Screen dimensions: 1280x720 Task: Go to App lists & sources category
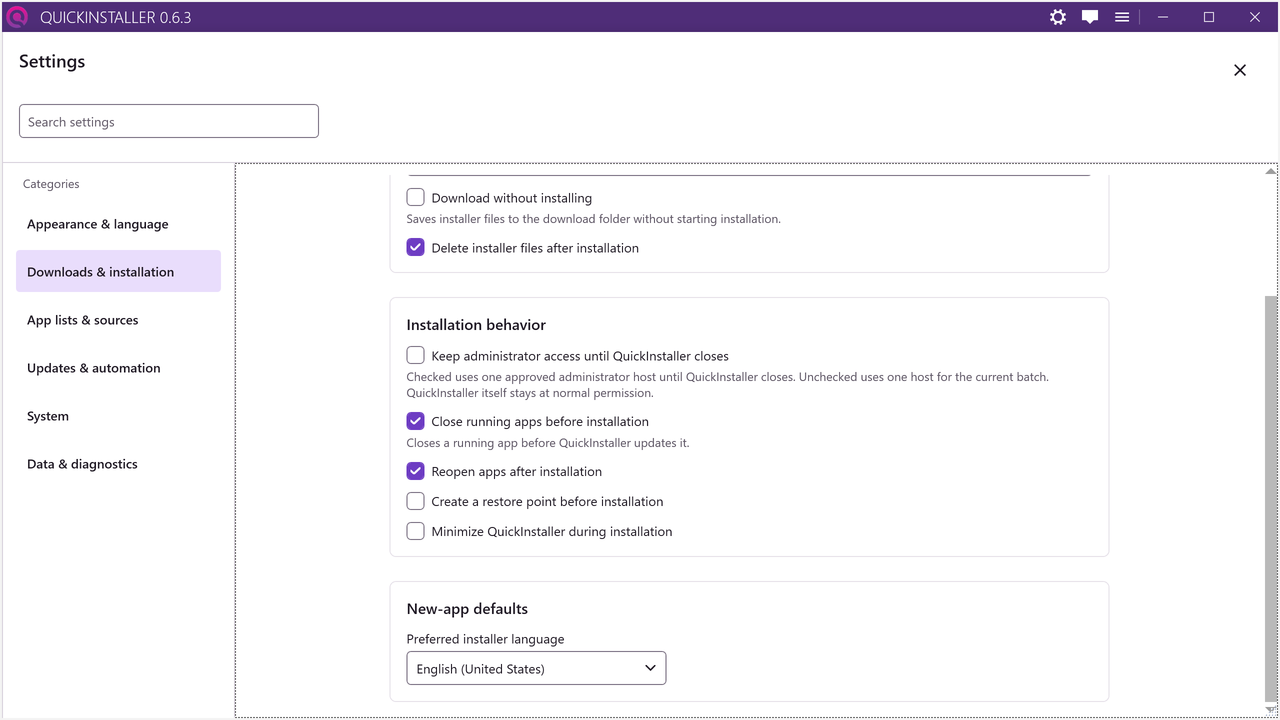click(x=118, y=320)
